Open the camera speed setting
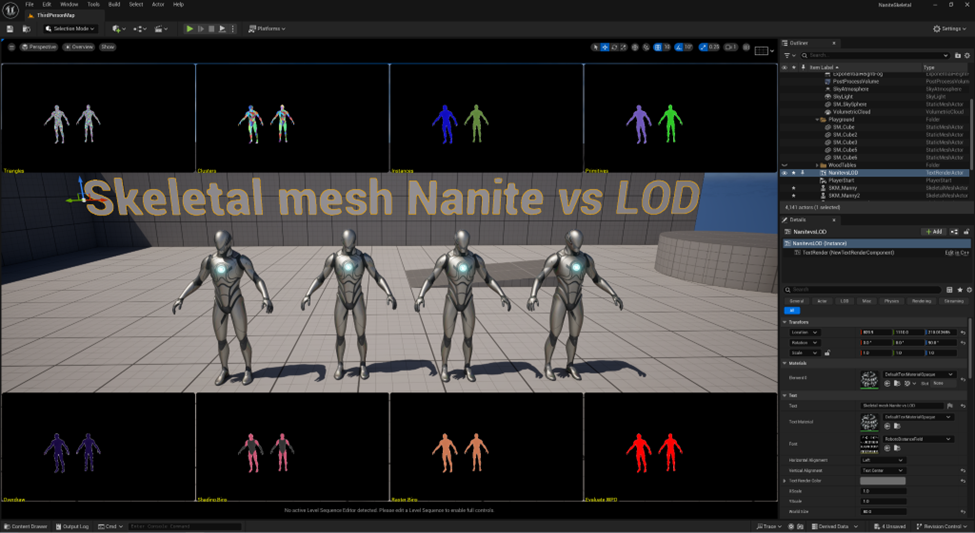 [731, 47]
